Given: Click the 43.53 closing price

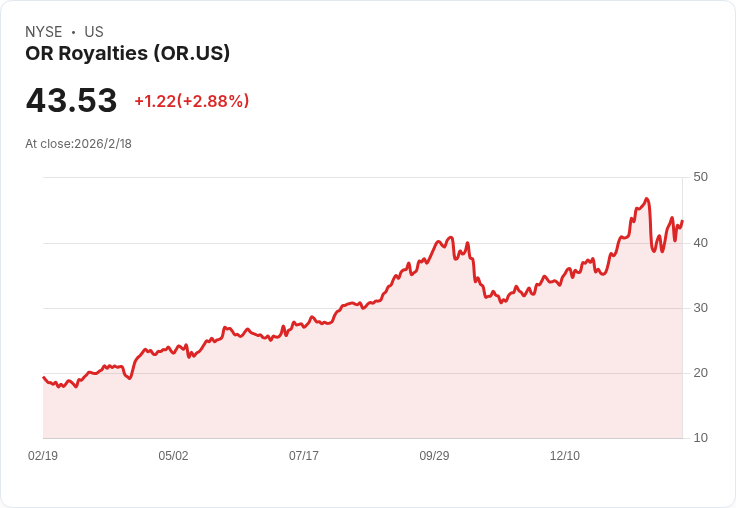Looking at the screenshot, I should tap(71, 101).
